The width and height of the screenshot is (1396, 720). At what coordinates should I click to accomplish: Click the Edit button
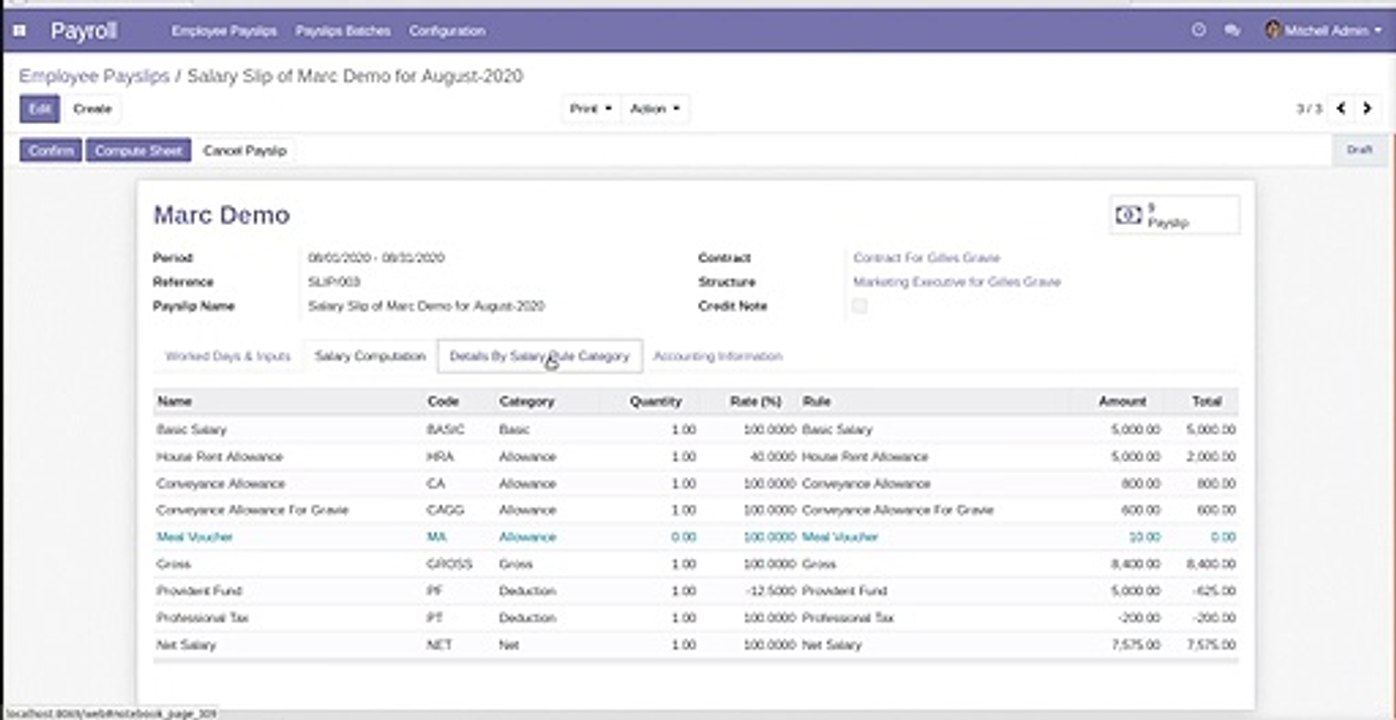coord(40,109)
